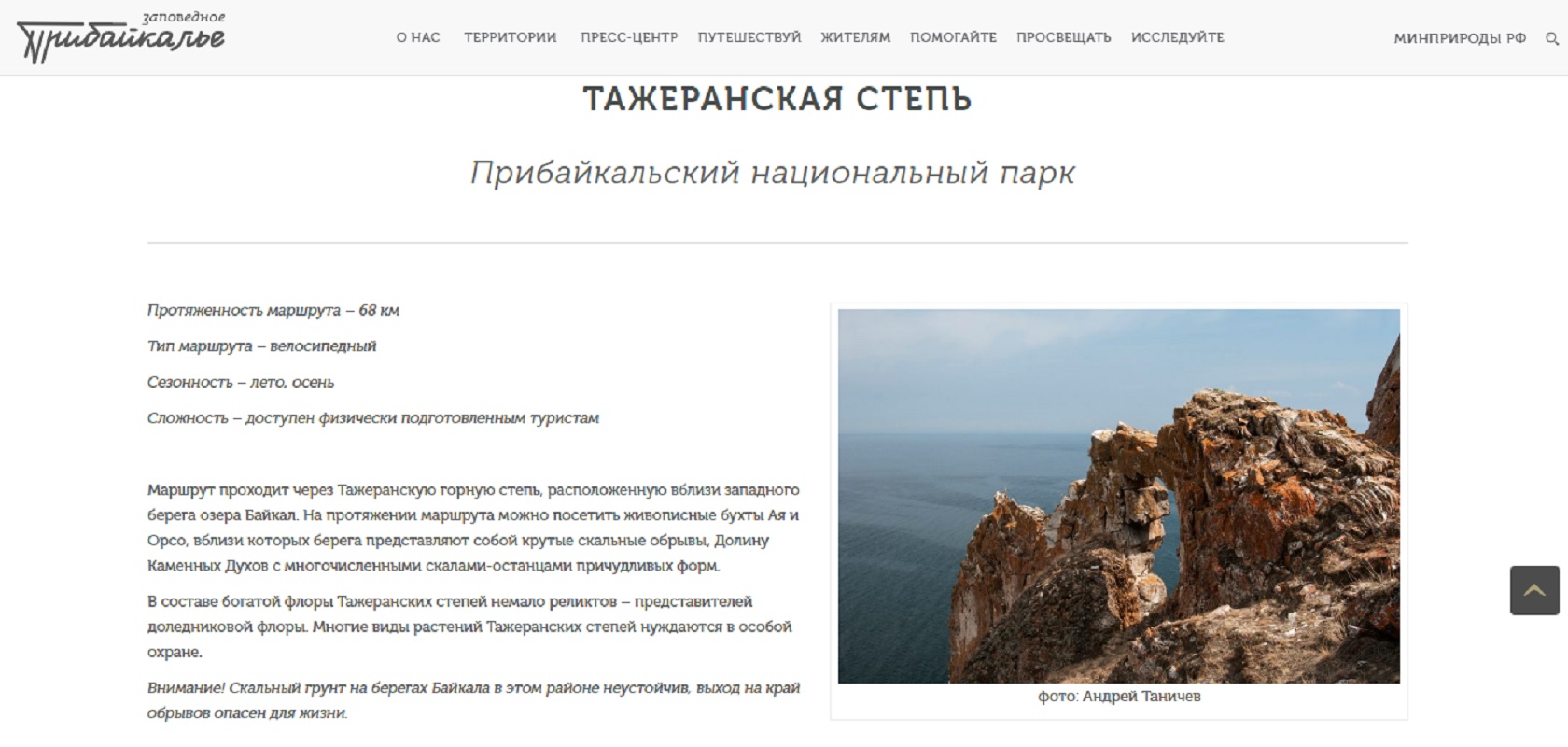Open the rock arch photo over Baikal

click(x=1119, y=496)
